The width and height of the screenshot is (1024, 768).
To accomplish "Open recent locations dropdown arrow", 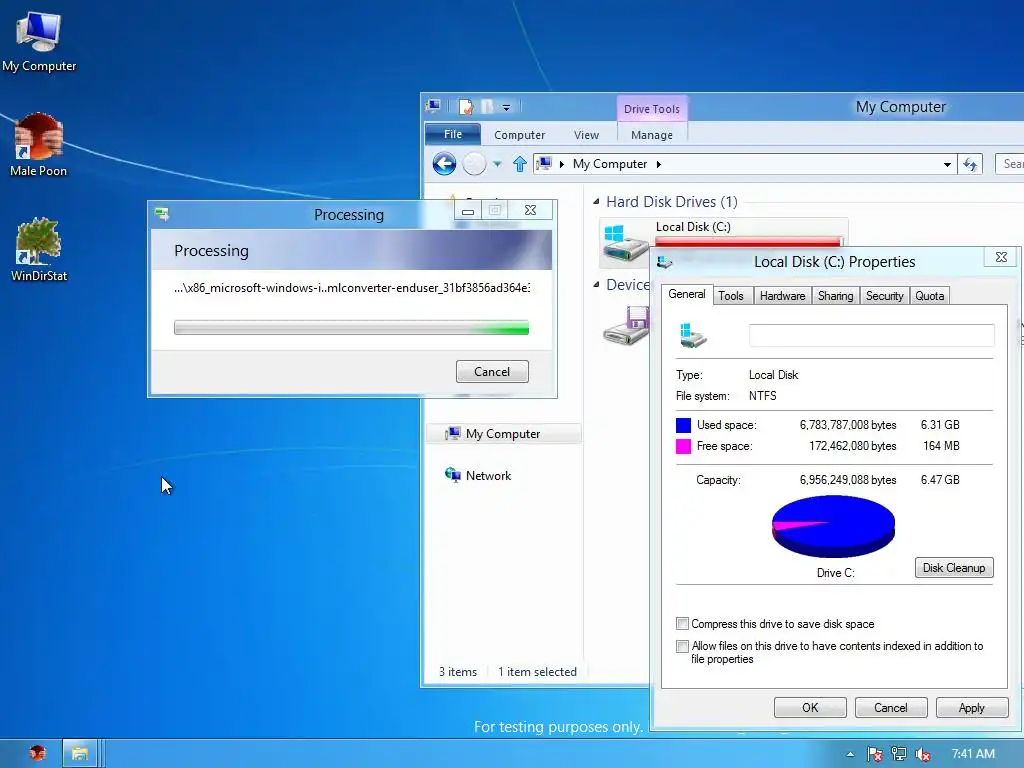I will coord(497,165).
